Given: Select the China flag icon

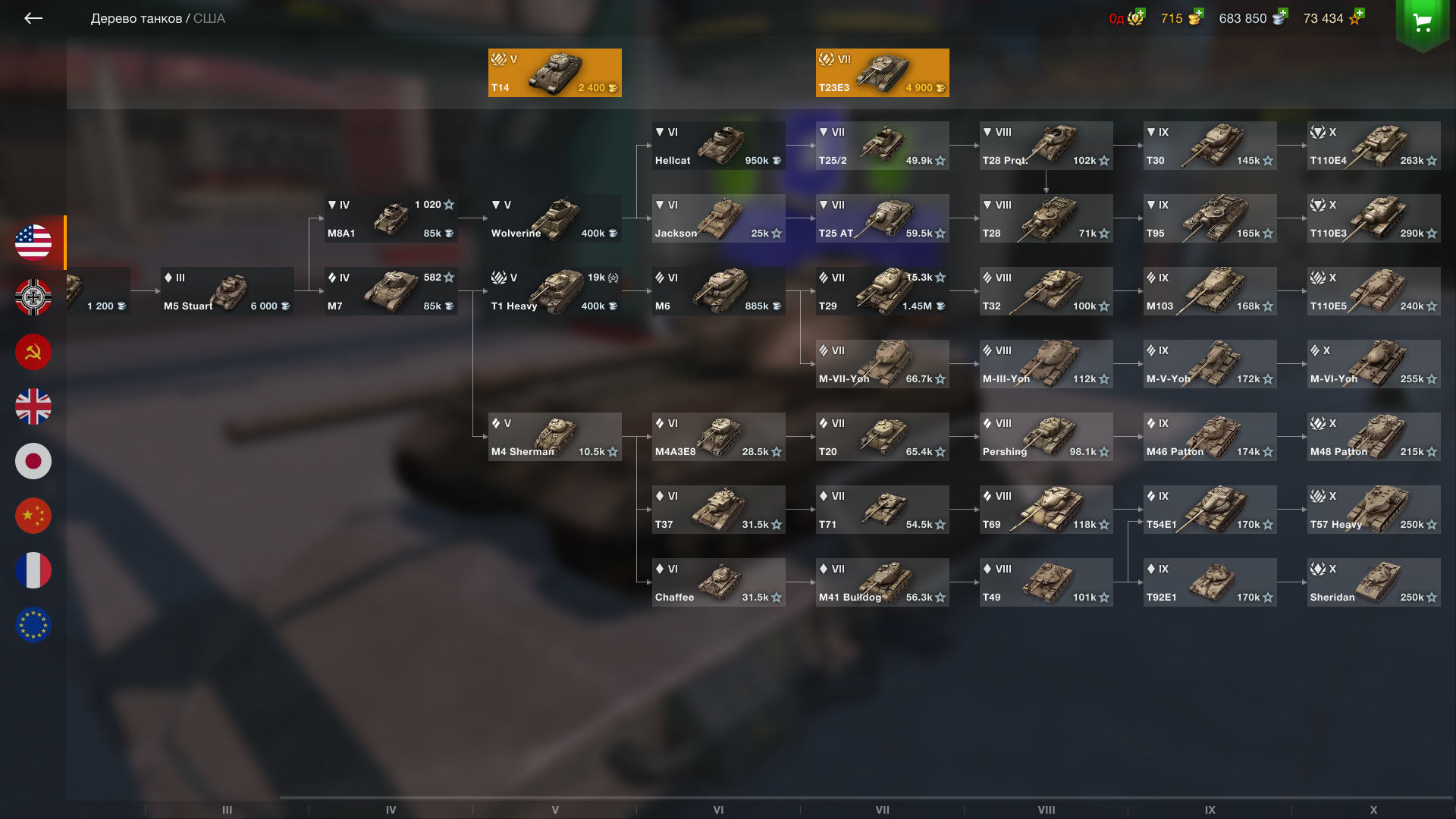Looking at the screenshot, I should 33,516.
